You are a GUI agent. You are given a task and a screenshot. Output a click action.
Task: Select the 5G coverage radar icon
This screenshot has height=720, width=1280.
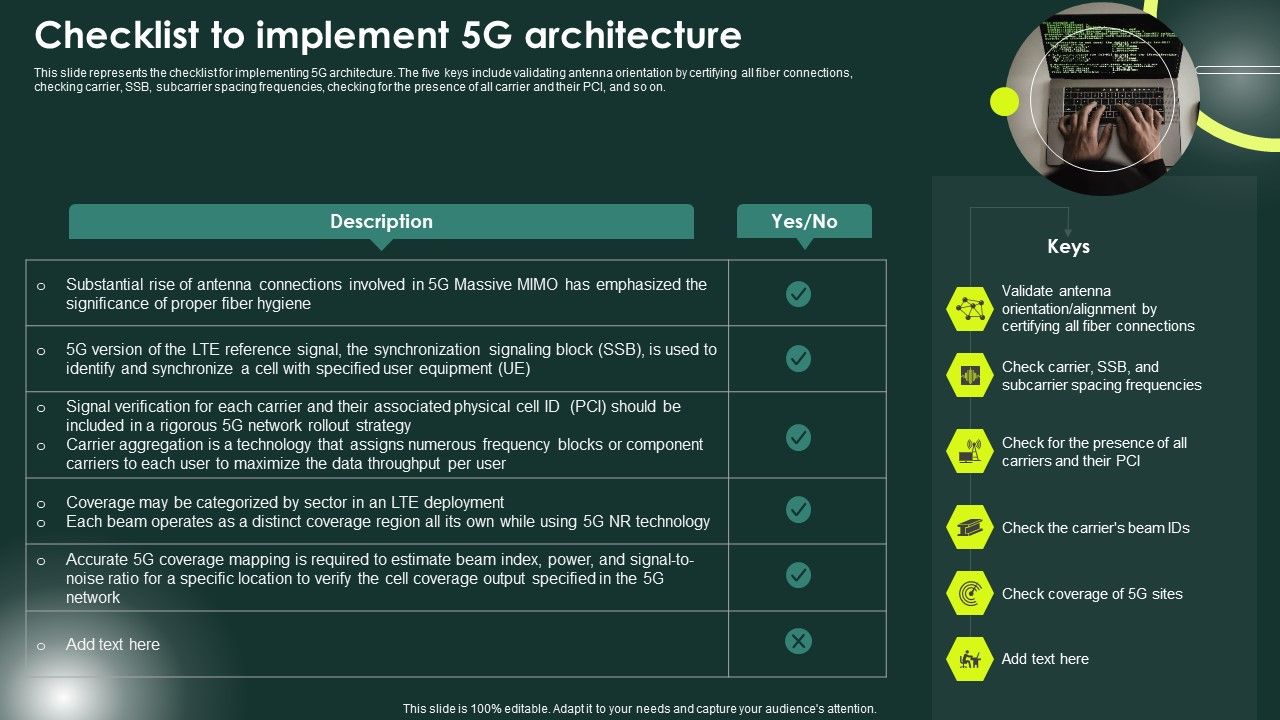(968, 593)
